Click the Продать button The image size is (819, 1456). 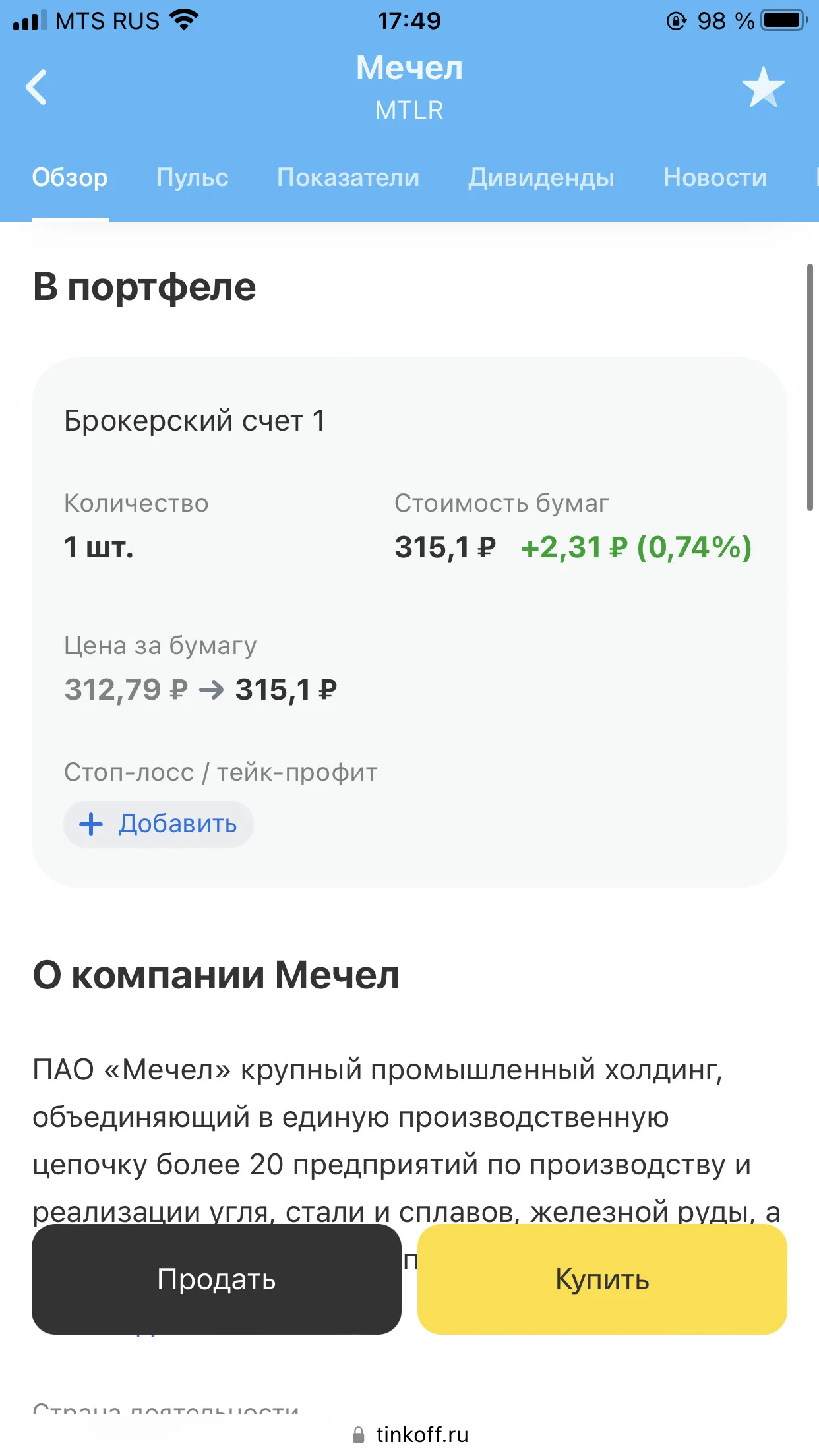click(x=216, y=1279)
